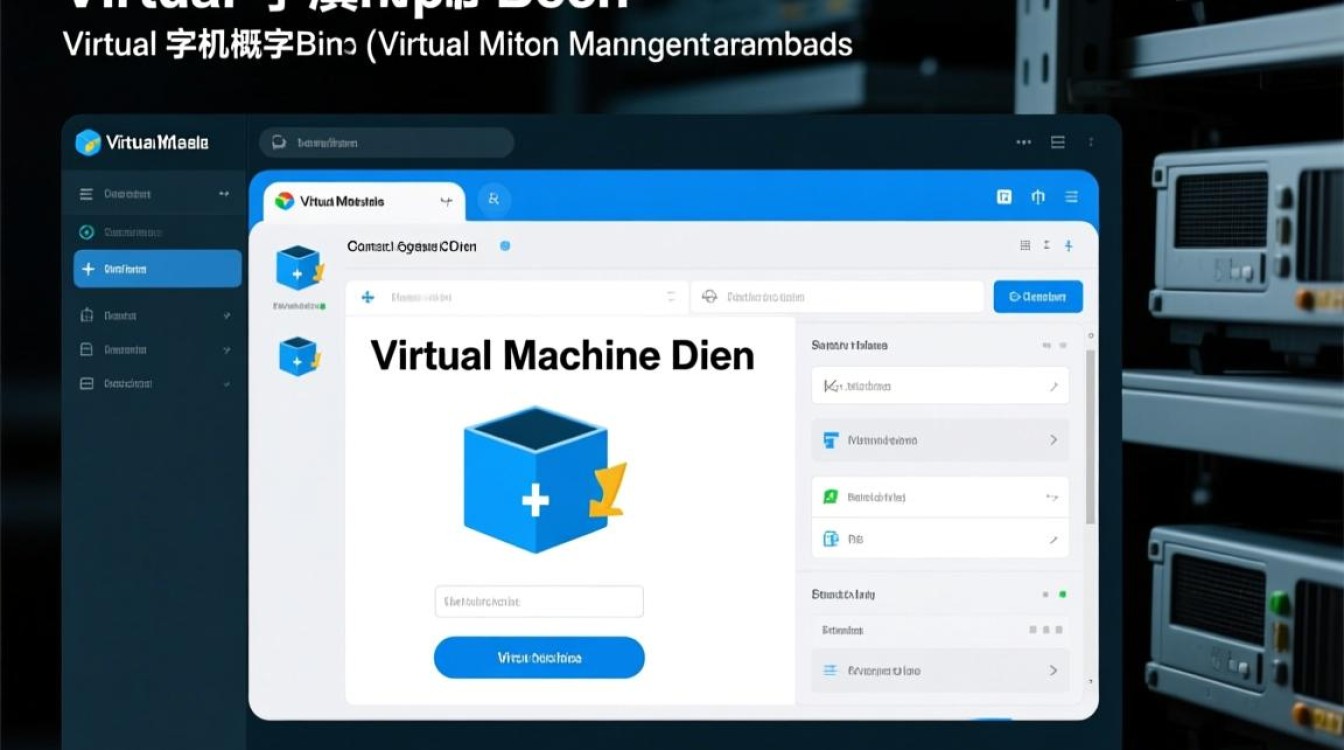This screenshot has width=1344, height=750.
Task: Select the highlighted blue sidebar item with plus sign
Action: tap(157, 269)
